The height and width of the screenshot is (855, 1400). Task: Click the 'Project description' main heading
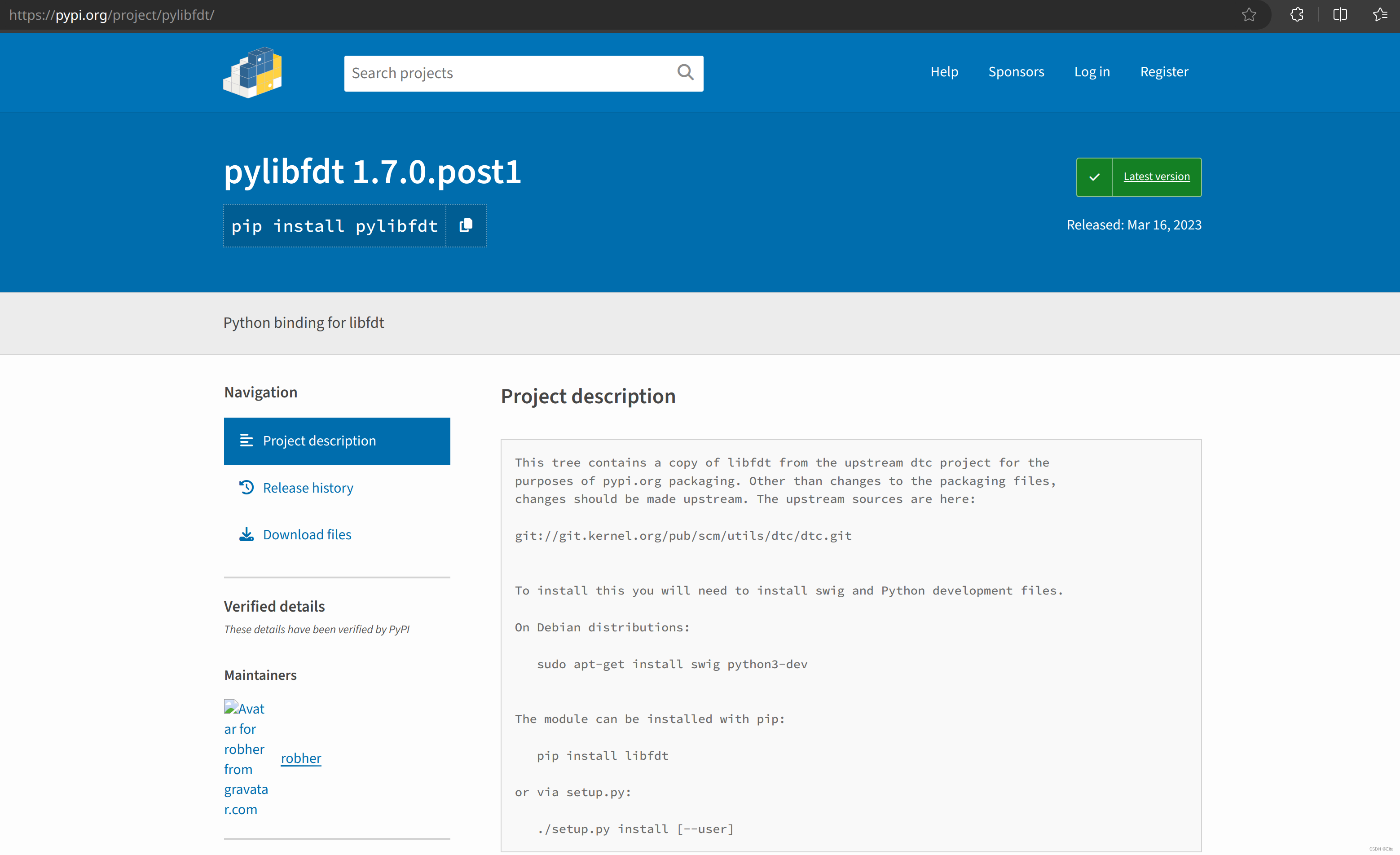588,397
